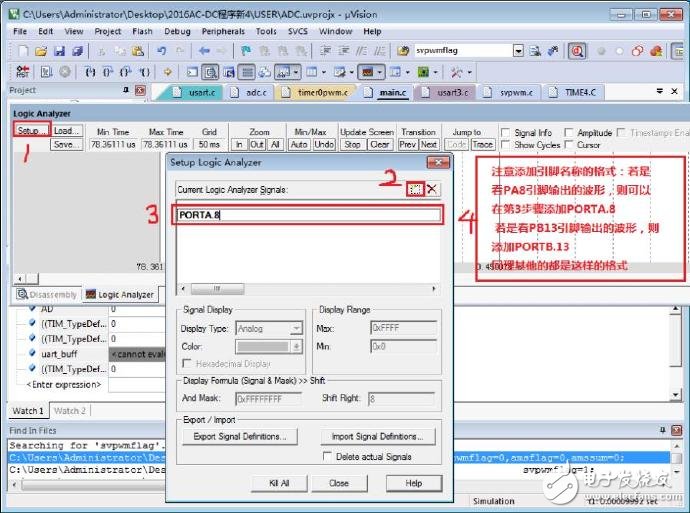Viewport: 690px width, 513px height.
Task: Expand the editor tab list dropdown
Action: tap(659, 91)
